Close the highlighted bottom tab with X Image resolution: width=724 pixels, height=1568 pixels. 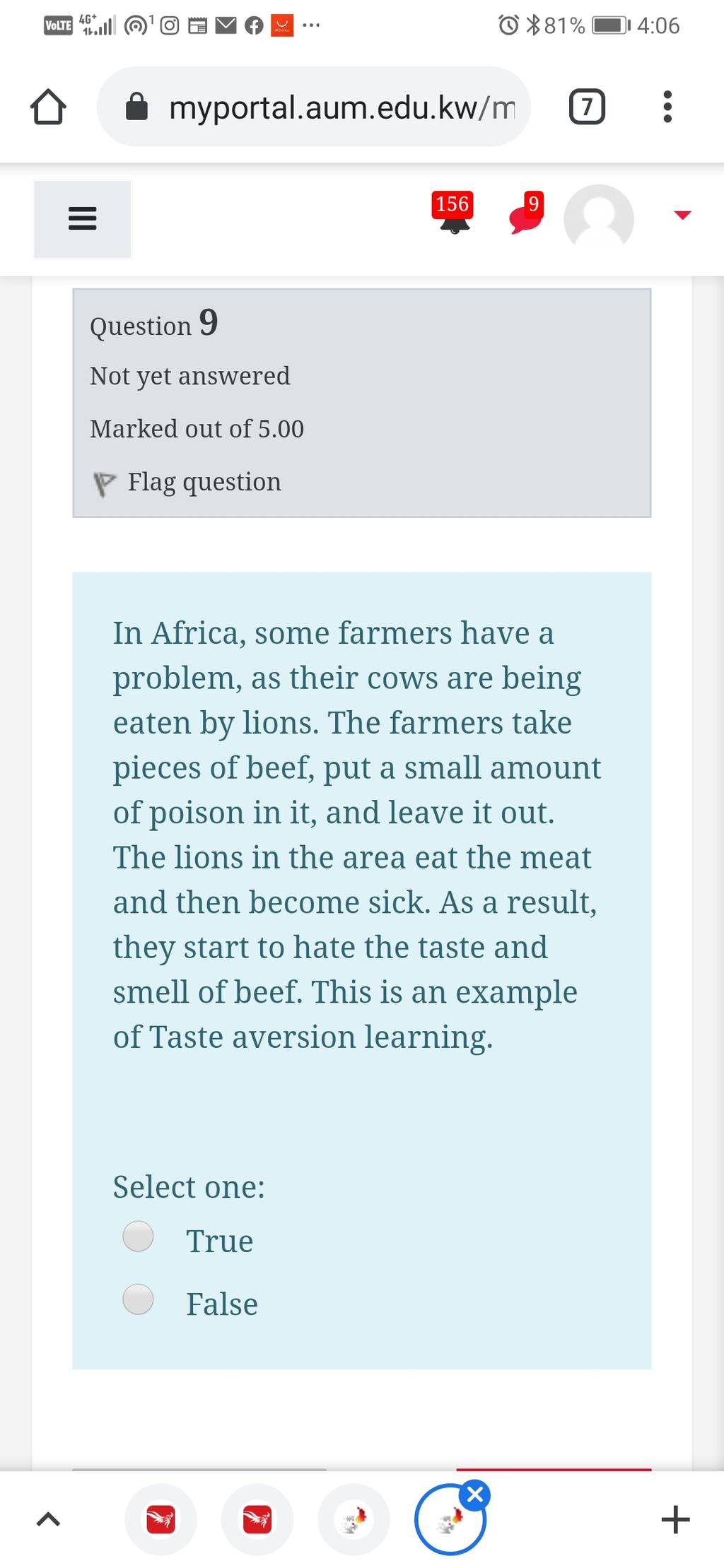(475, 1495)
